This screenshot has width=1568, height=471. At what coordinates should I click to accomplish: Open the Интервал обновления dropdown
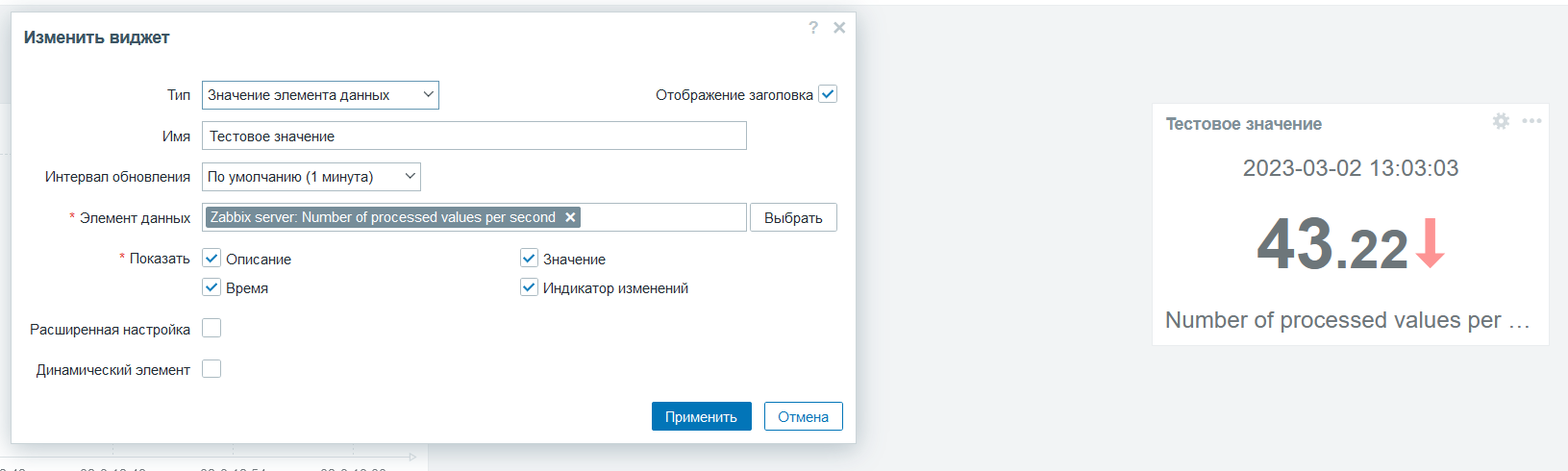311,177
